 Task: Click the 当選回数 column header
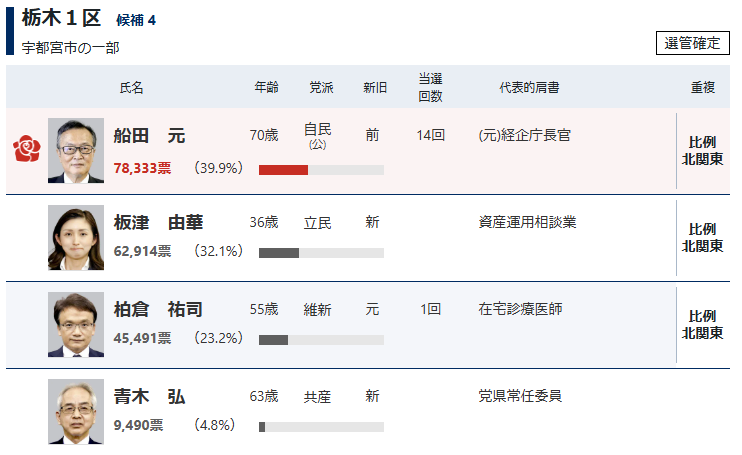430,87
